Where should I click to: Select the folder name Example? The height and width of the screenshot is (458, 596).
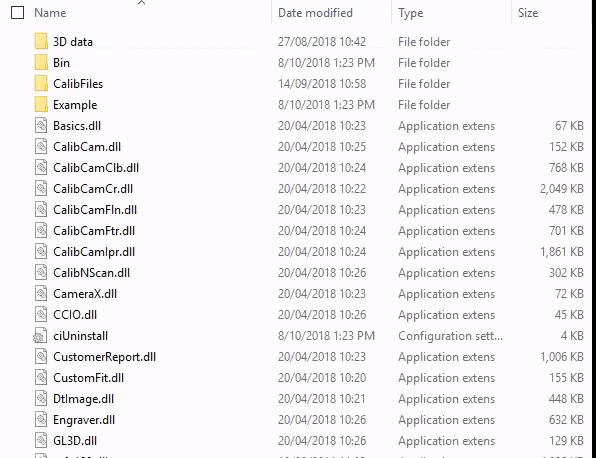coord(75,105)
